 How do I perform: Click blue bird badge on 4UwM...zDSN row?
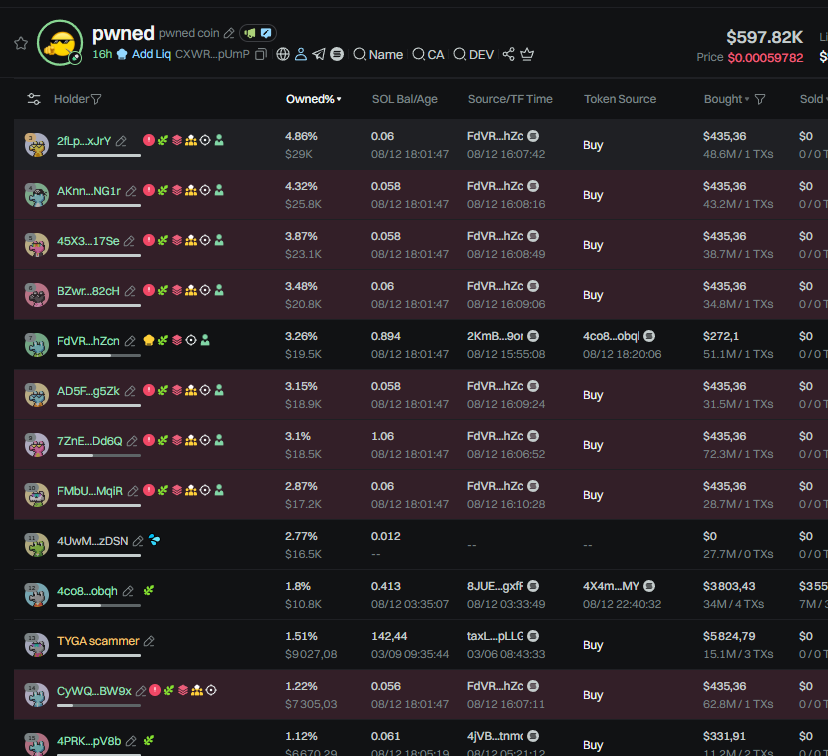coord(154,540)
